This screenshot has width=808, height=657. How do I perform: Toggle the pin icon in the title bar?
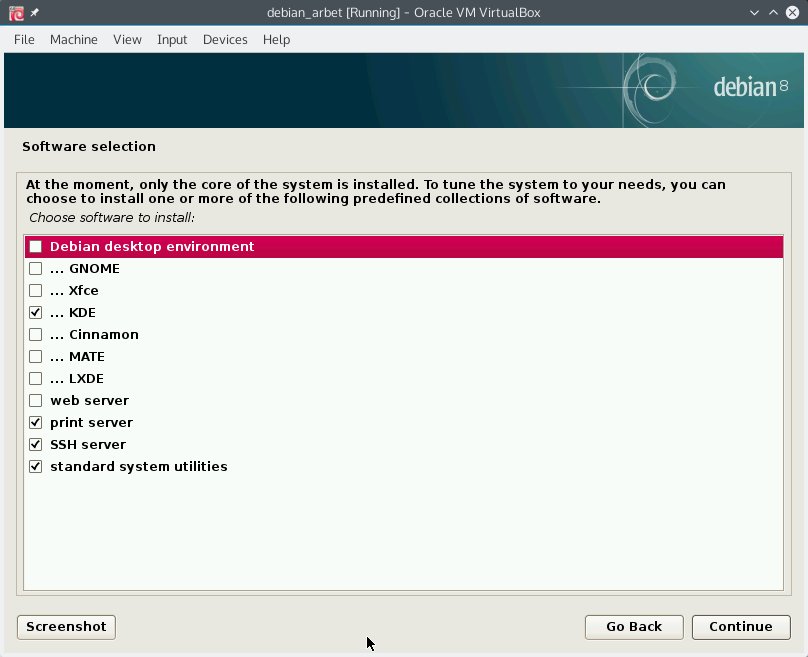point(35,12)
